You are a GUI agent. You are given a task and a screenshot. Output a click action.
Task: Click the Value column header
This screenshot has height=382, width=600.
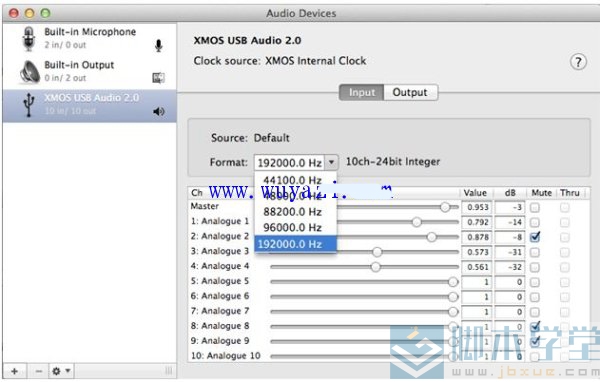(475, 193)
